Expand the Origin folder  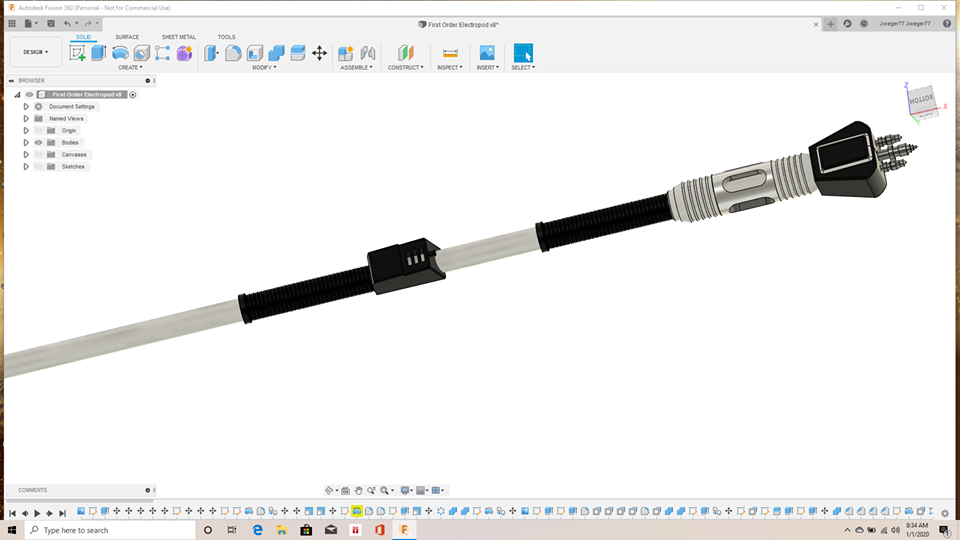click(x=26, y=130)
